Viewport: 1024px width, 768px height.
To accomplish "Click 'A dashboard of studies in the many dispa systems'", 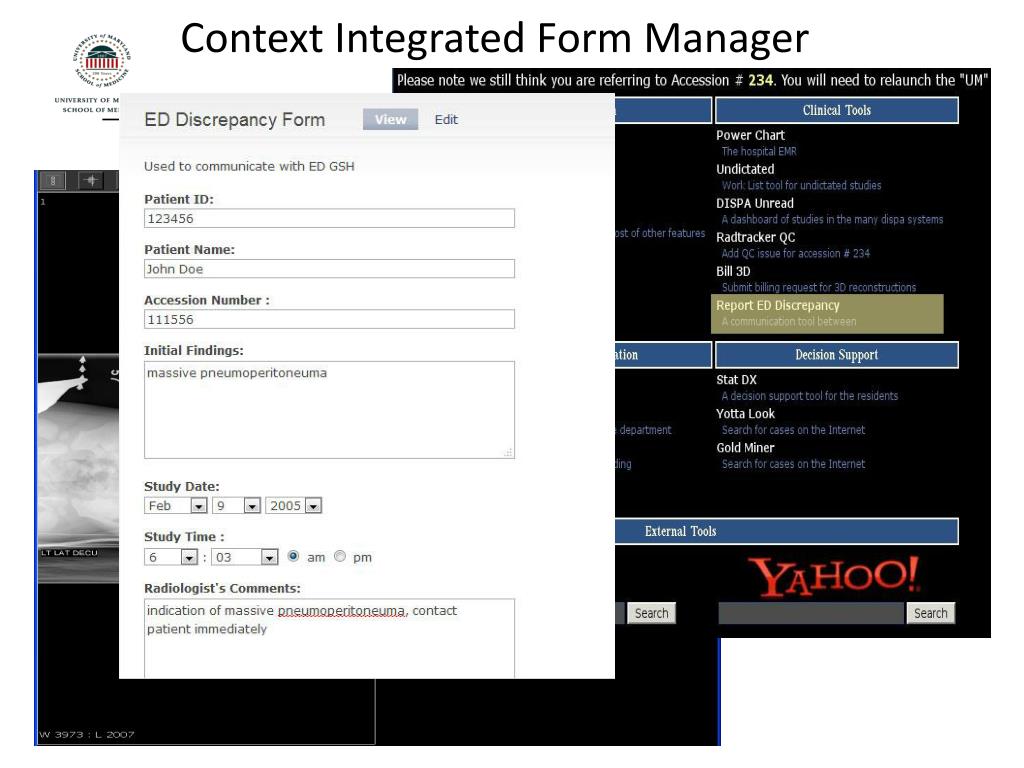I will point(832,219).
